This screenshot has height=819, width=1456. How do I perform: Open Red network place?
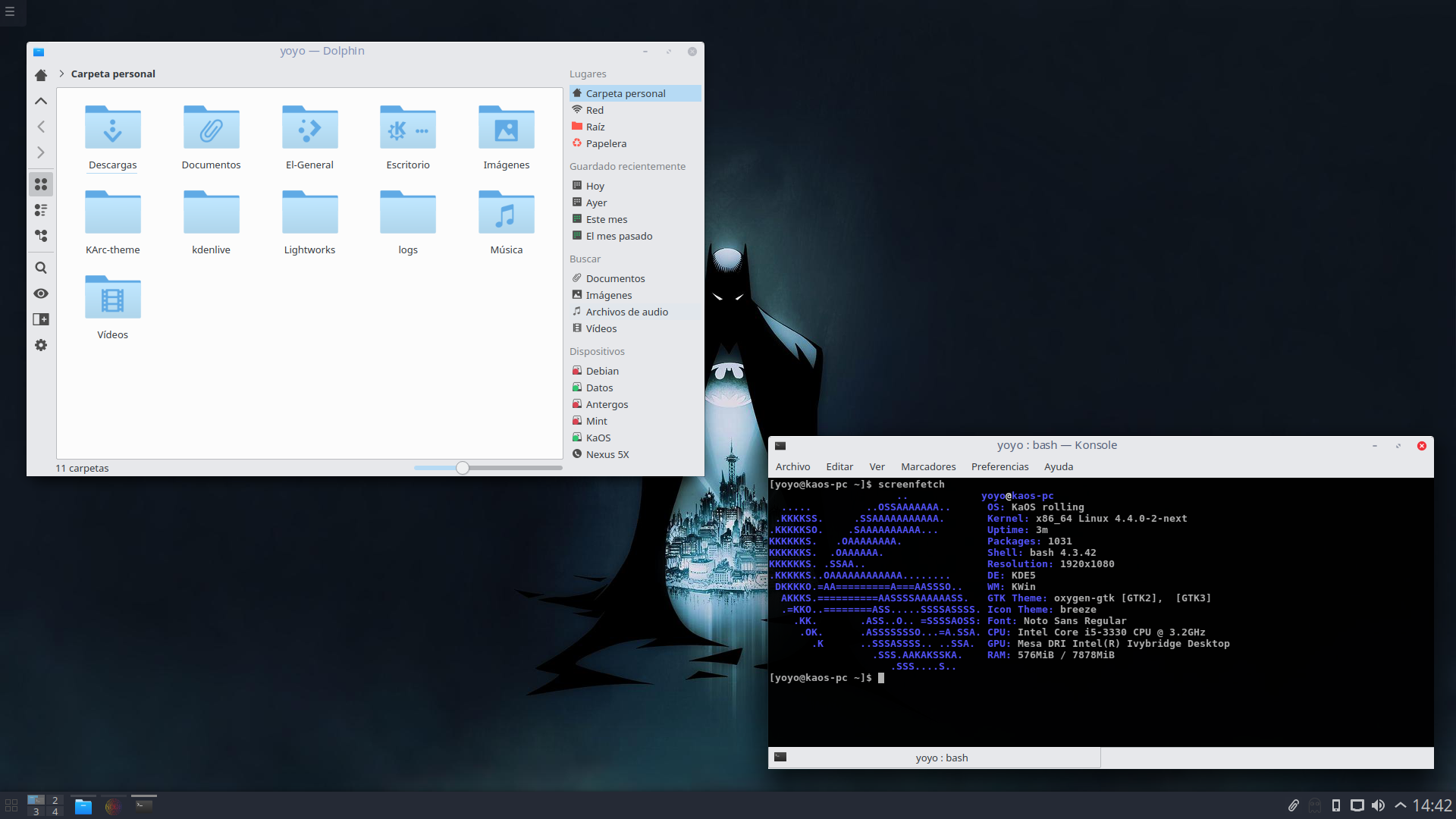(x=635, y=110)
